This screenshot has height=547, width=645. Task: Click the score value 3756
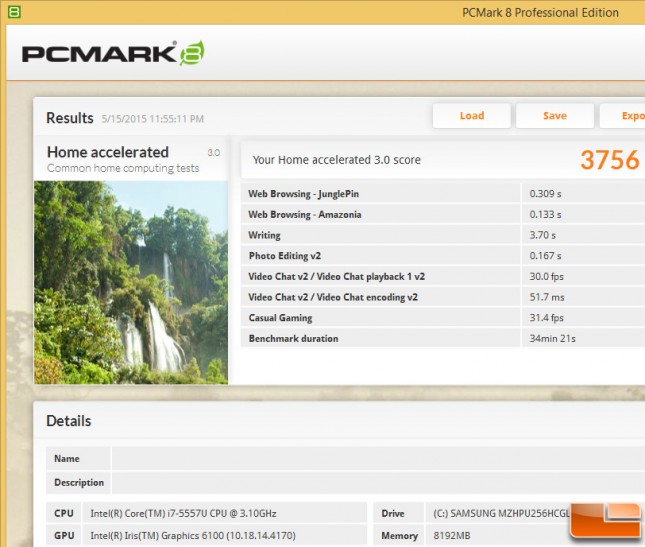click(610, 160)
